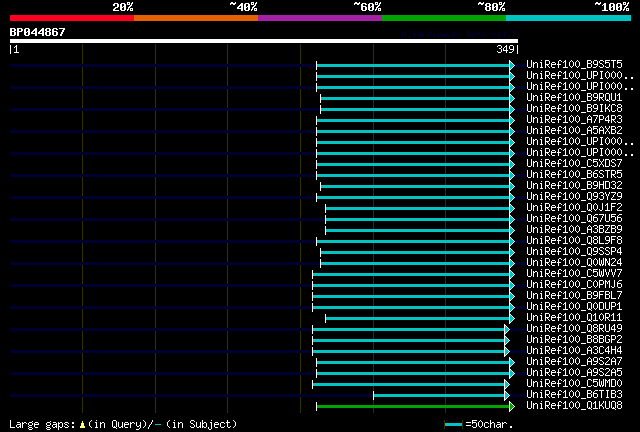Click the green alignment bar for Q1KUQ8
640x432 pixels.
coord(413,406)
